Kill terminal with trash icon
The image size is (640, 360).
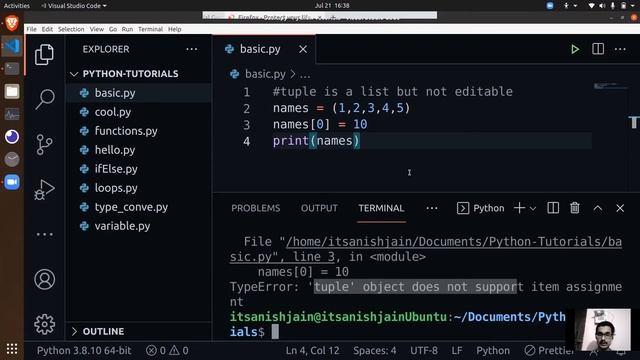point(575,208)
